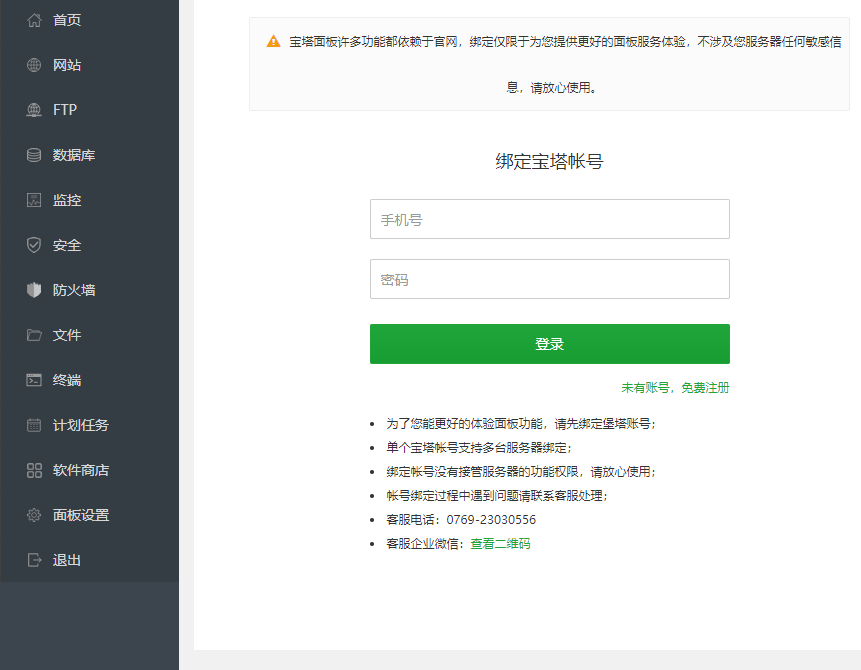Click the orange warning triangle icon
The height and width of the screenshot is (670, 861).
pos(273,41)
